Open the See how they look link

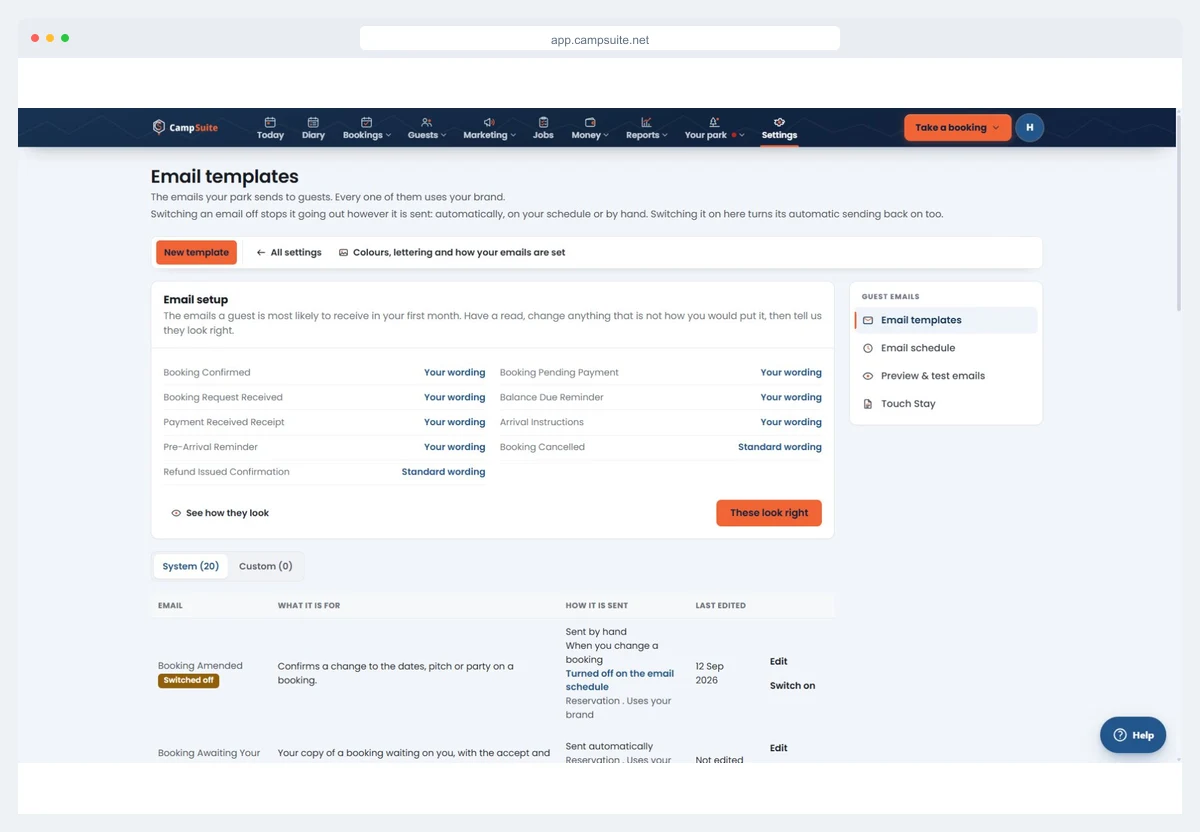(x=220, y=513)
